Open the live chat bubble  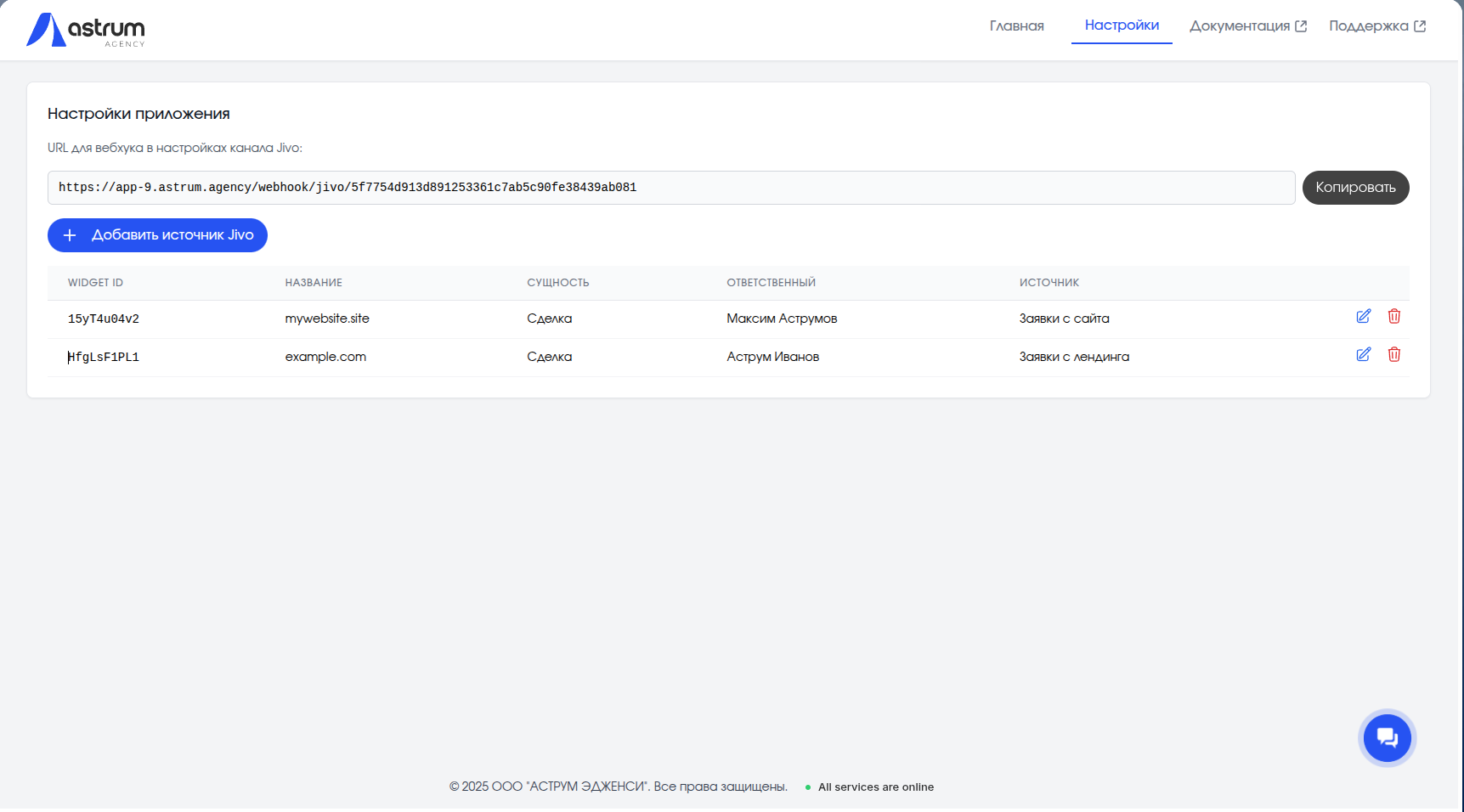(1388, 738)
